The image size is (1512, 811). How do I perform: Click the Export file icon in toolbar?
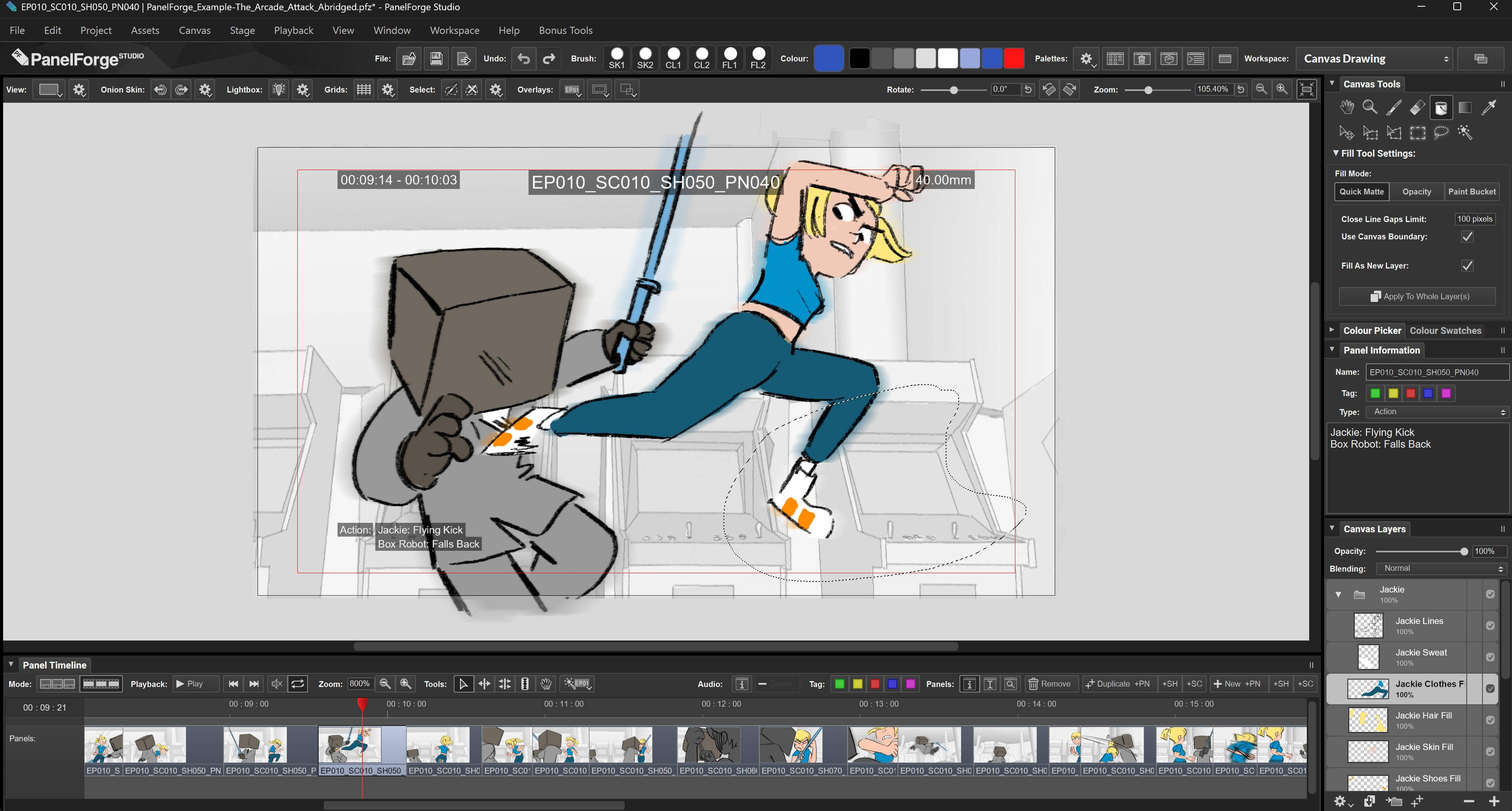(x=464, y=59)
